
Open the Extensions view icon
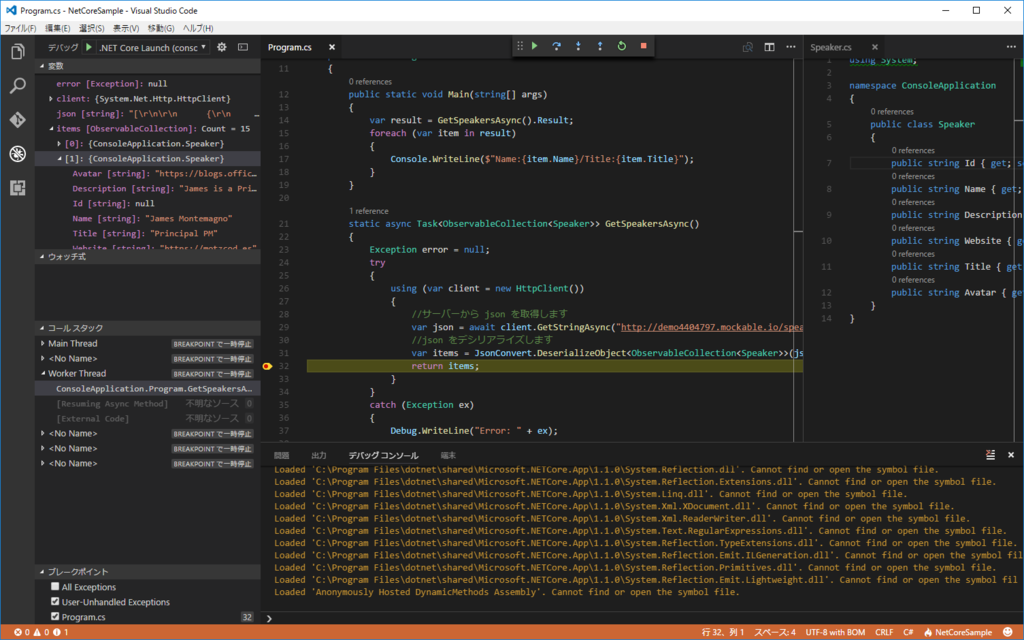tap(18, 188)
